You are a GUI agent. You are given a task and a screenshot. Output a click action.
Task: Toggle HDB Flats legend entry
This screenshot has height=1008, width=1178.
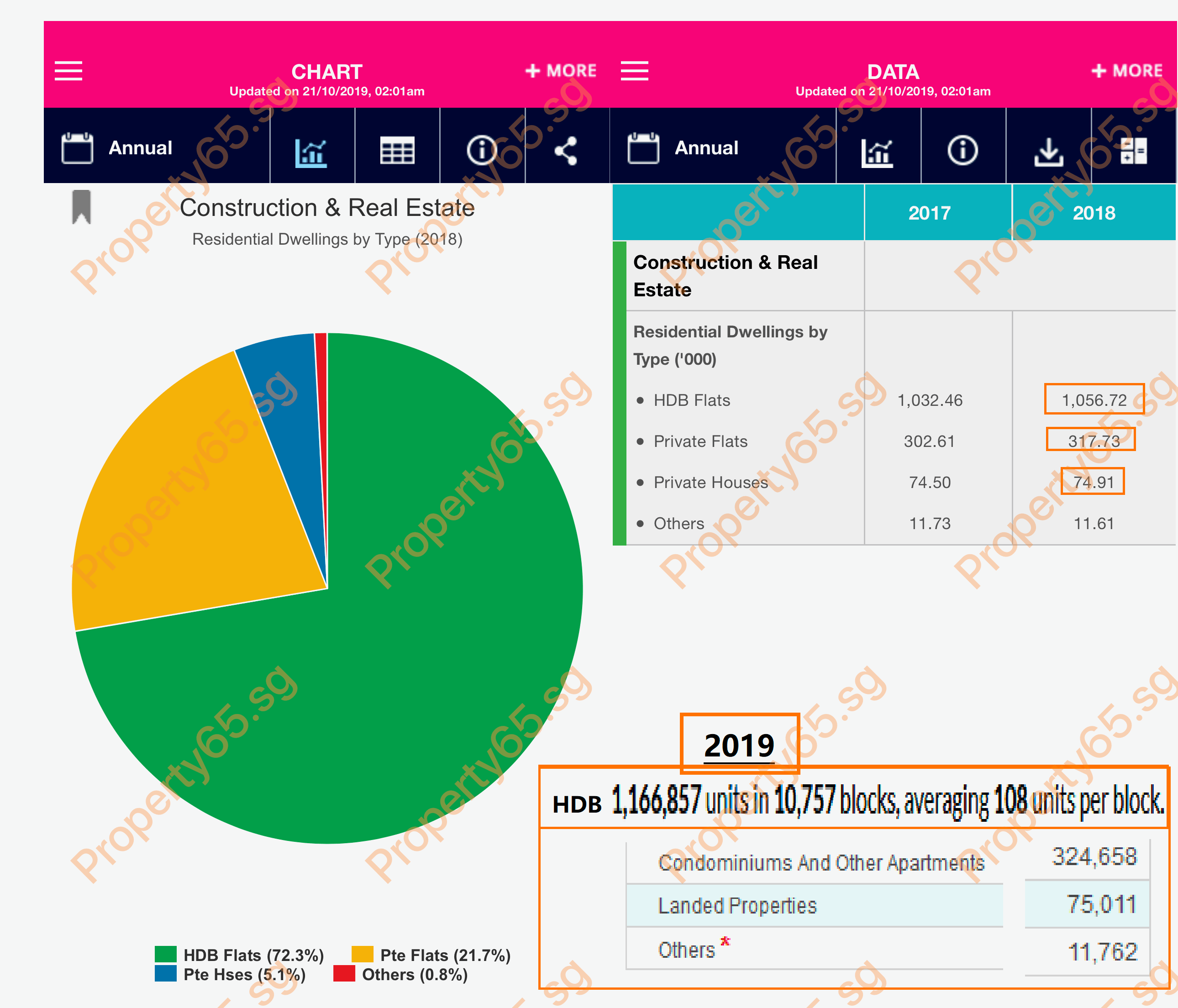(253, 955)
